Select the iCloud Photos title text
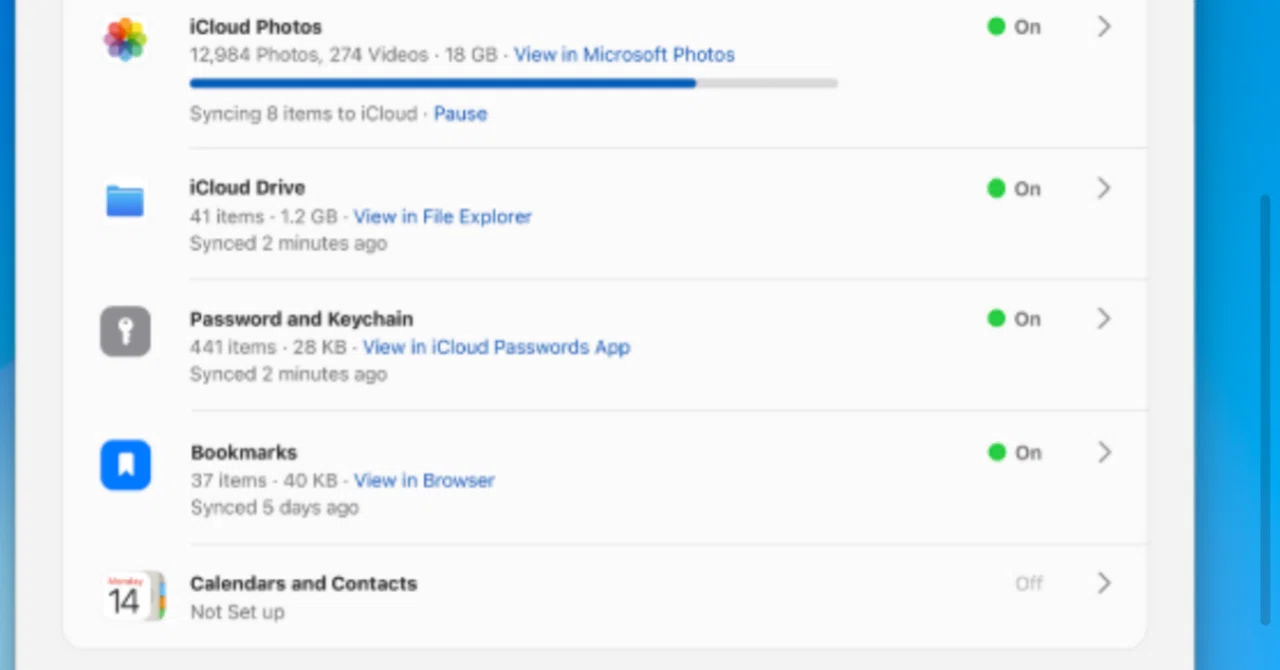Screen dimensions: 1280x670 tap(256, 27)
